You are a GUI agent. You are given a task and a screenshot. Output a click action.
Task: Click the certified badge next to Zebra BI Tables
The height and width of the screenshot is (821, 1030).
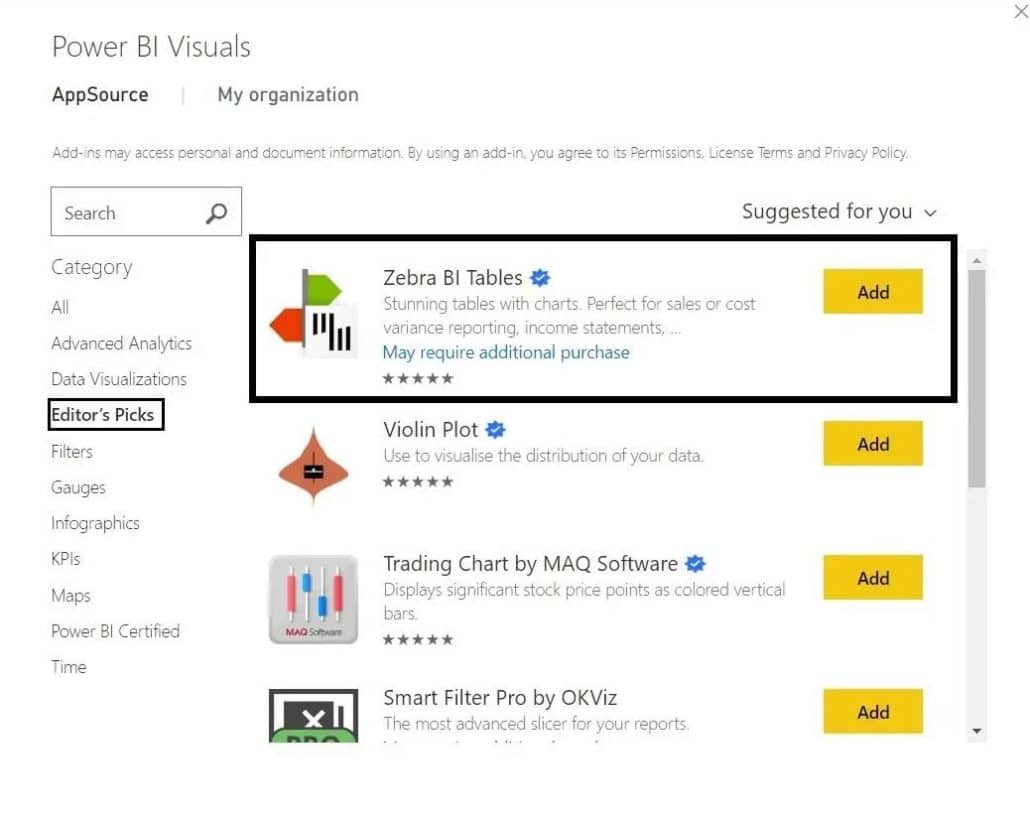[x=540, y=278]
